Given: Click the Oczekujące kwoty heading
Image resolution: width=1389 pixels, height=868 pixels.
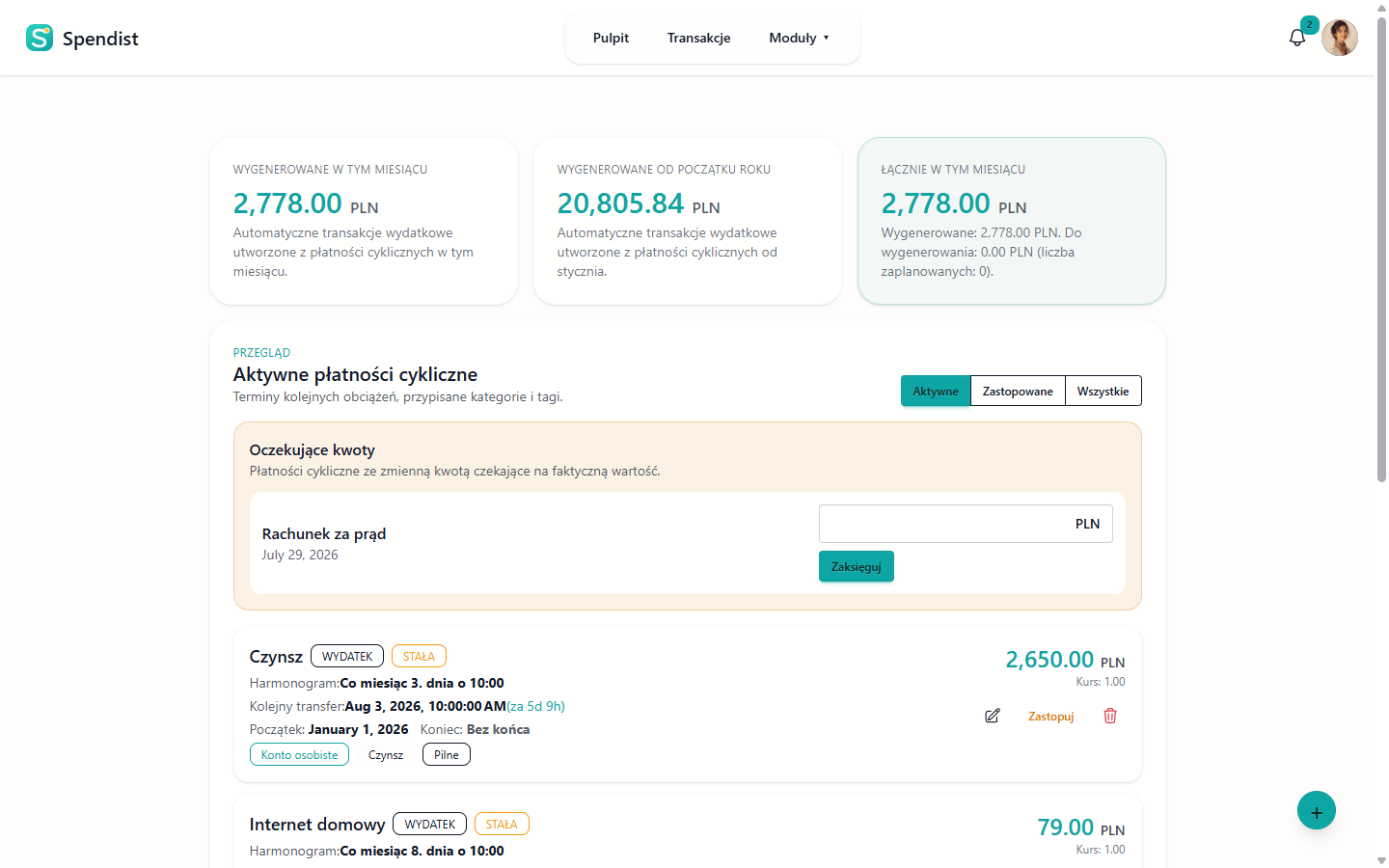Looking at the screenshot, I should pyautogui.click(x=313, y=449).
